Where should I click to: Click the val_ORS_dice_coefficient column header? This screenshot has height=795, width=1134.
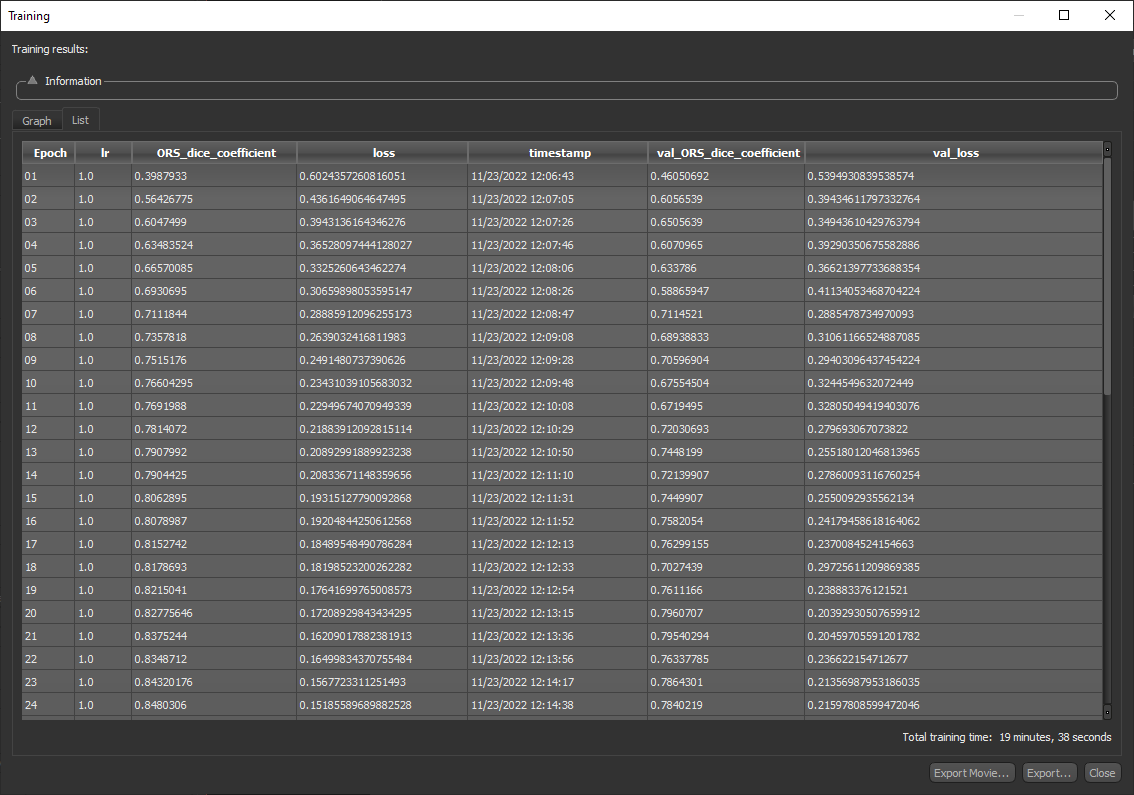[x=727, y=153]
